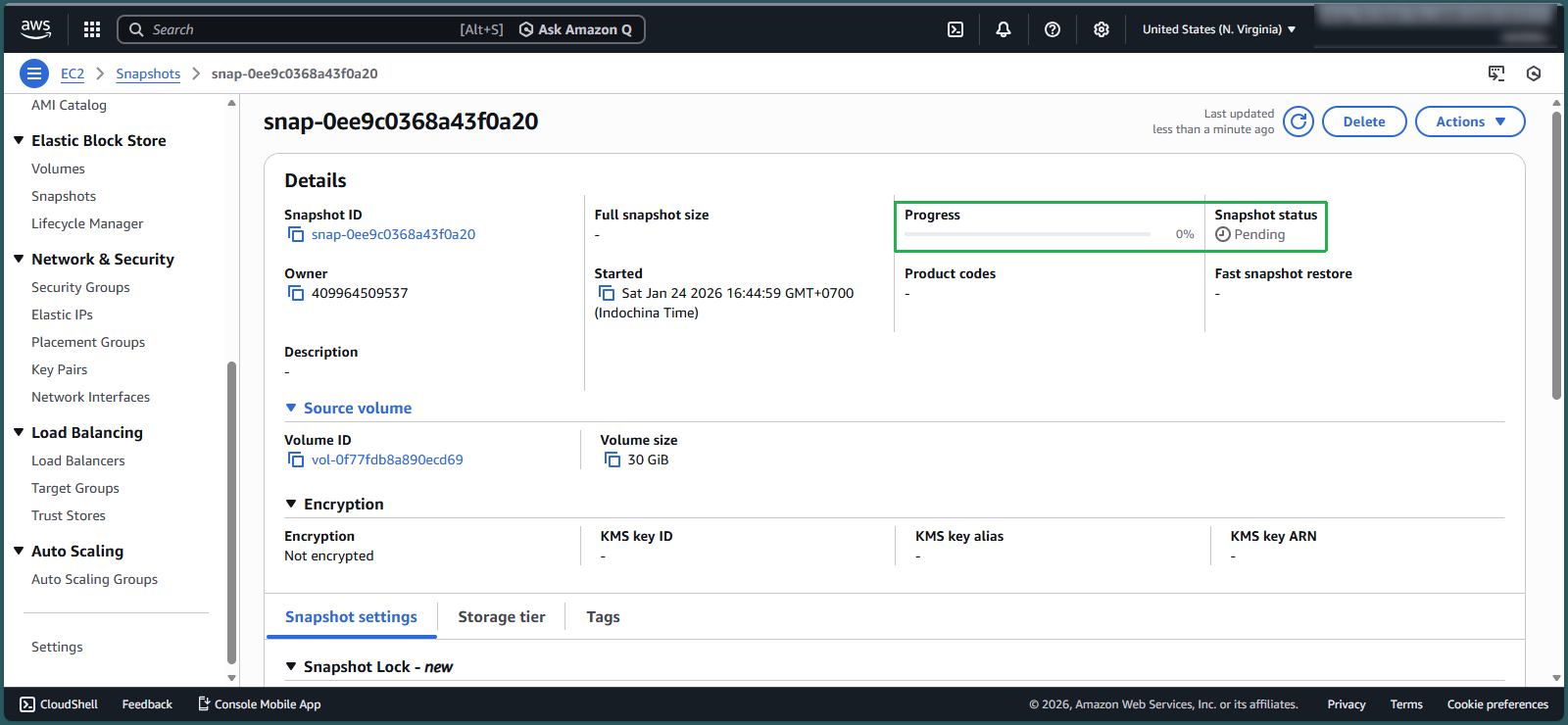The width and height of the screenshot is (1568, 725).
Task: Refresh the snapshot details
Action: coord(1298,121)
